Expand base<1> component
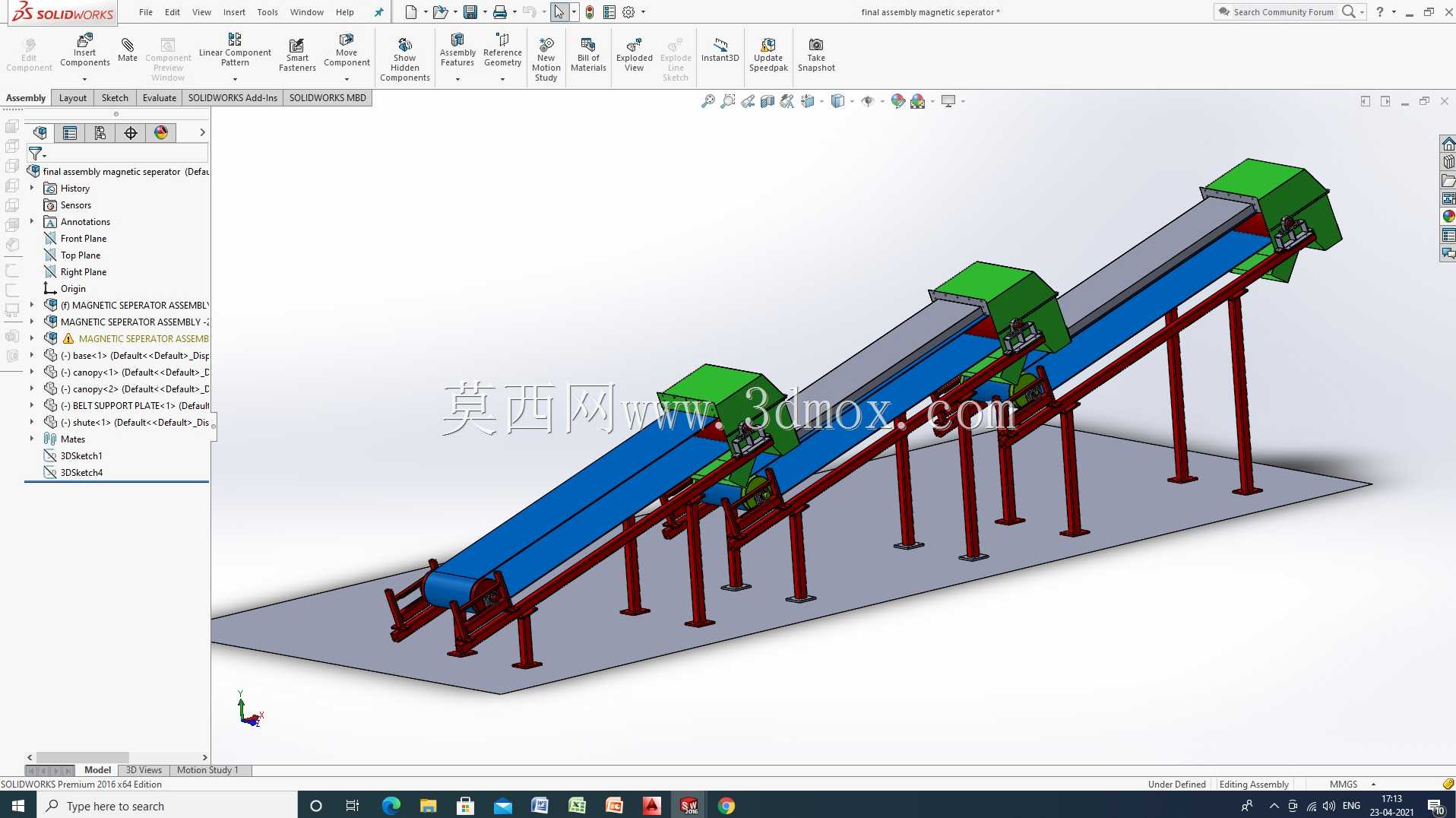 tap(32, 355)
